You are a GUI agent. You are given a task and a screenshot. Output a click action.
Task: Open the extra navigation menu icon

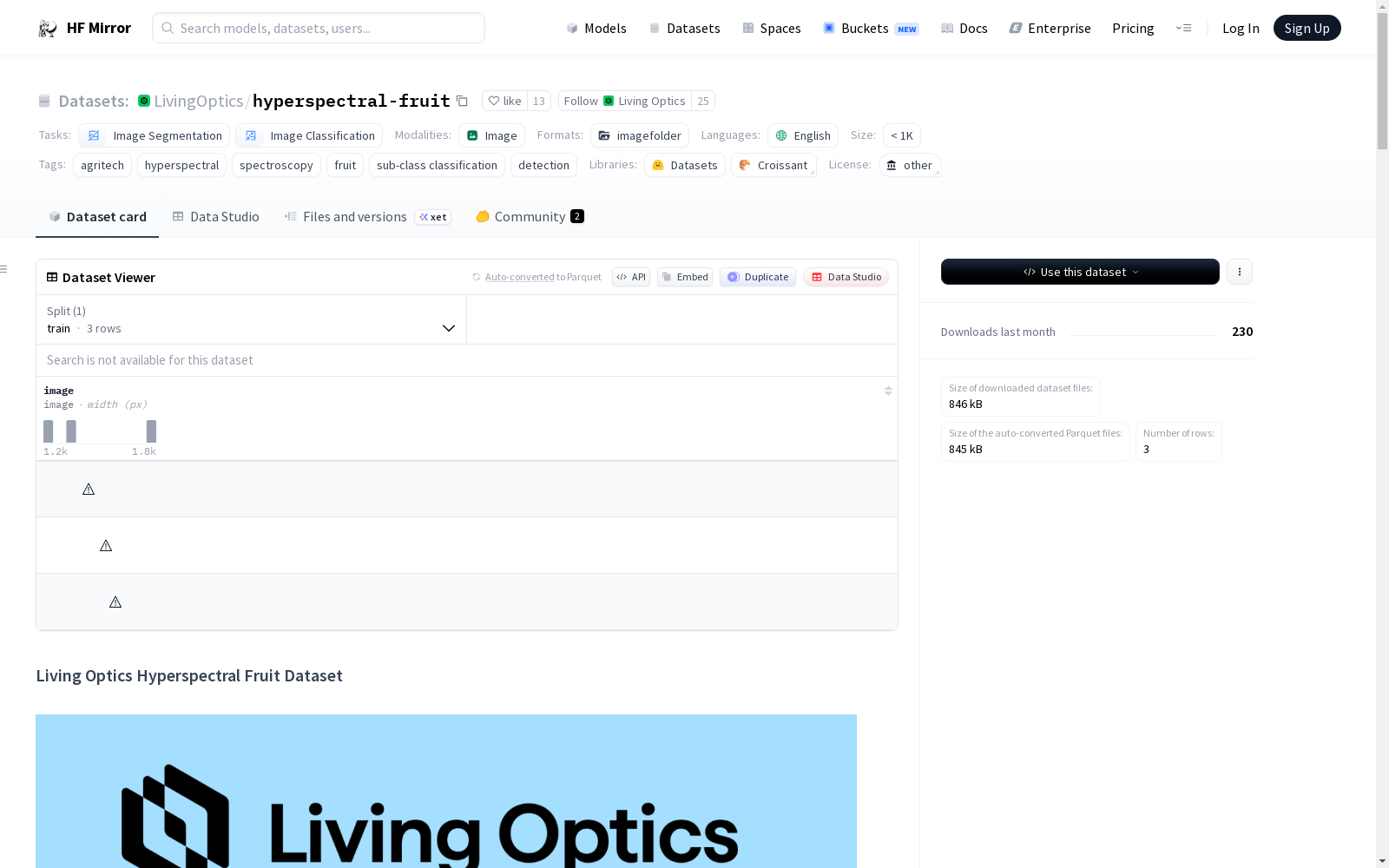point(1183,29)
